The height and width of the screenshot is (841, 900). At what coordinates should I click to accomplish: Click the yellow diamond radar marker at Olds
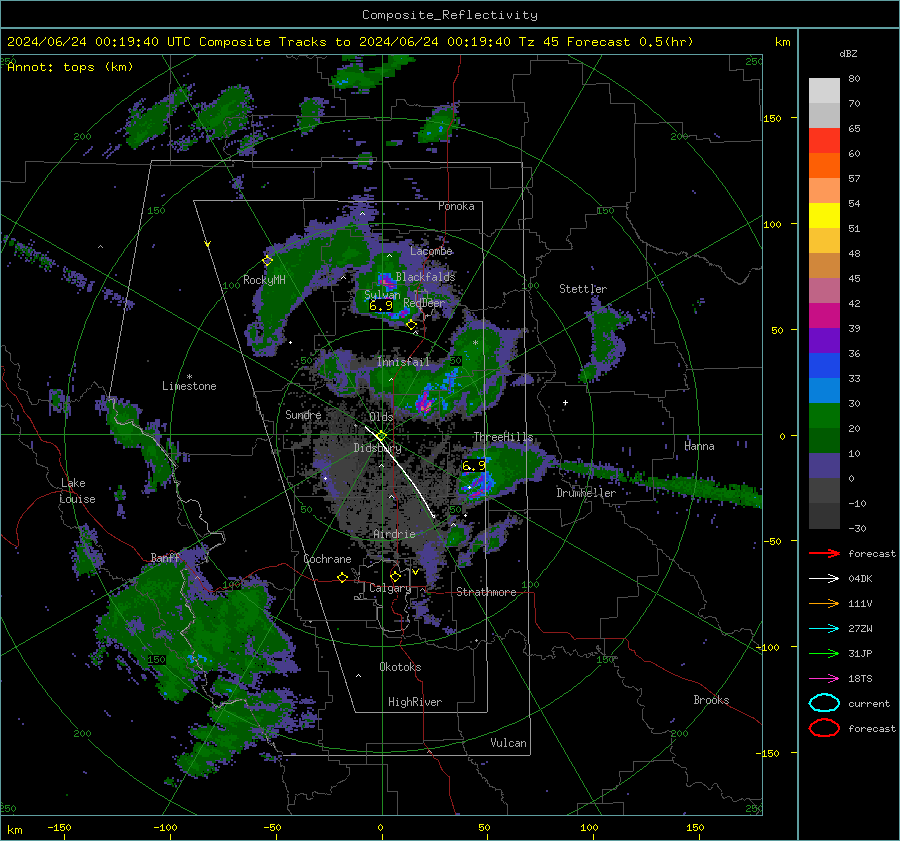pos(381,436)
